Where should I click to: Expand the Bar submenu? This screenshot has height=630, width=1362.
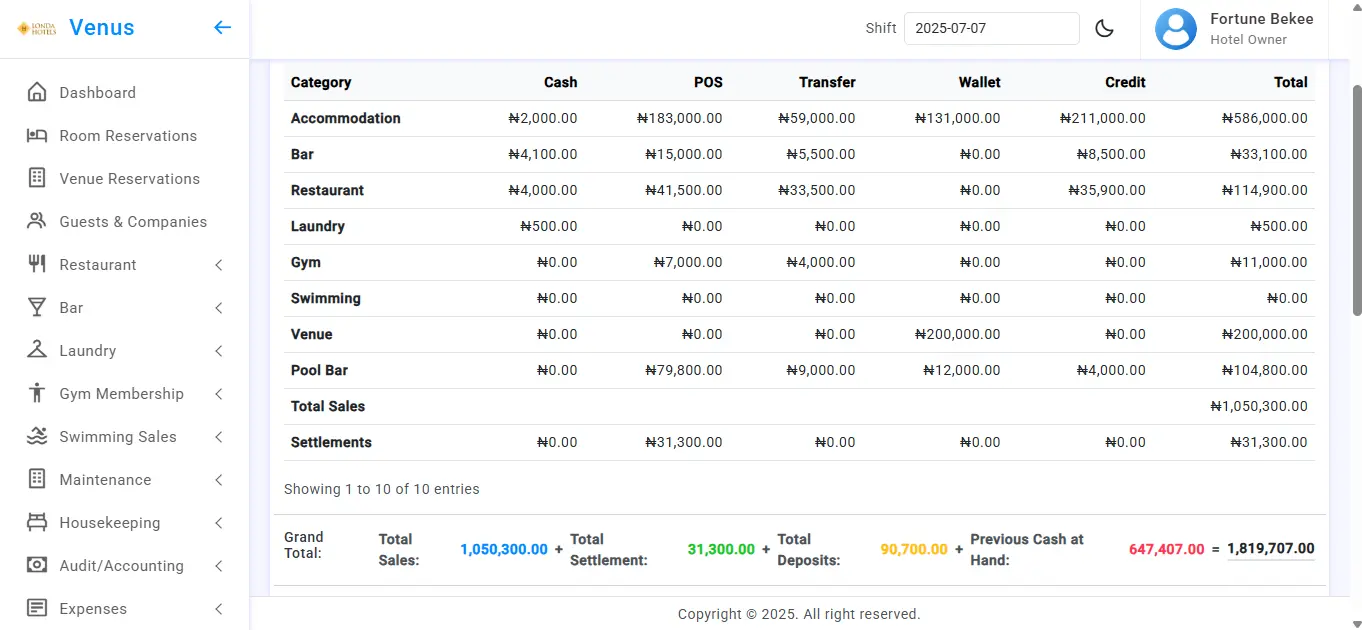point(218,307)
